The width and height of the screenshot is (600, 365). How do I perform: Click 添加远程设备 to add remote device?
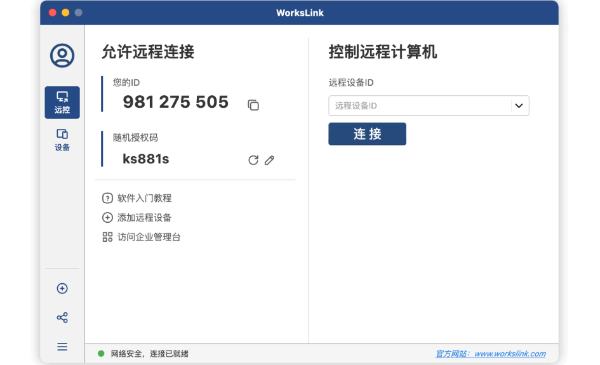[x=144, y=218]
